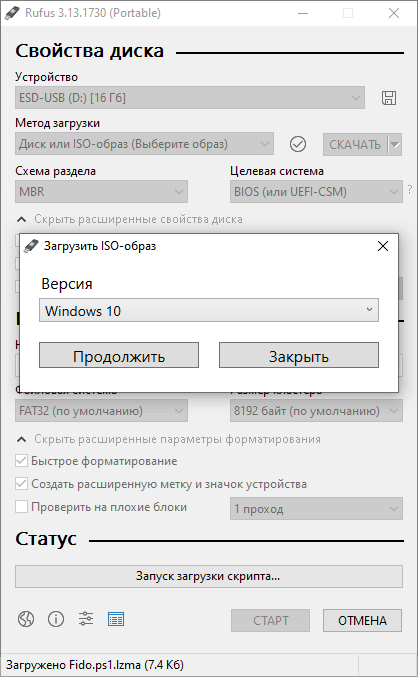This screenshot has height=677, width=418.
Task: Open application settings sliders icon
Action: [86, 619]
